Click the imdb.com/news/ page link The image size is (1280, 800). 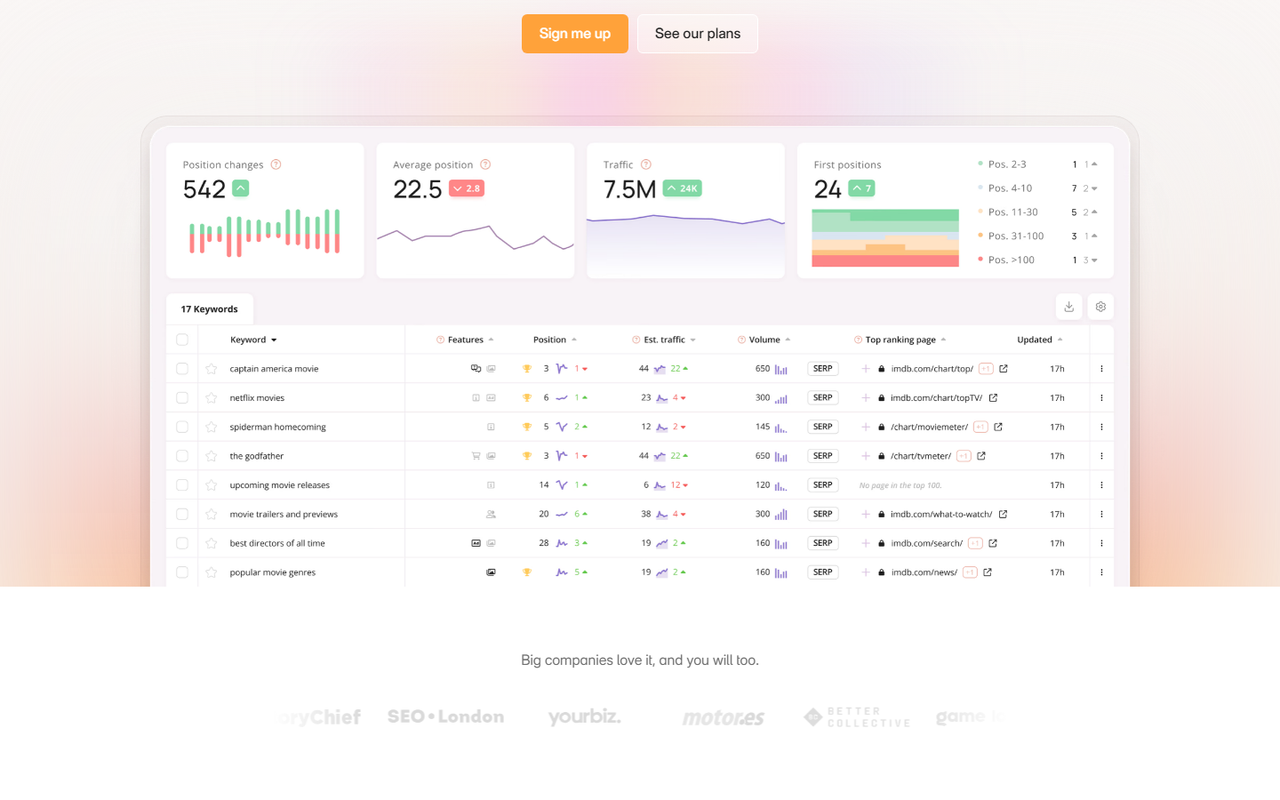click(924, 572)
